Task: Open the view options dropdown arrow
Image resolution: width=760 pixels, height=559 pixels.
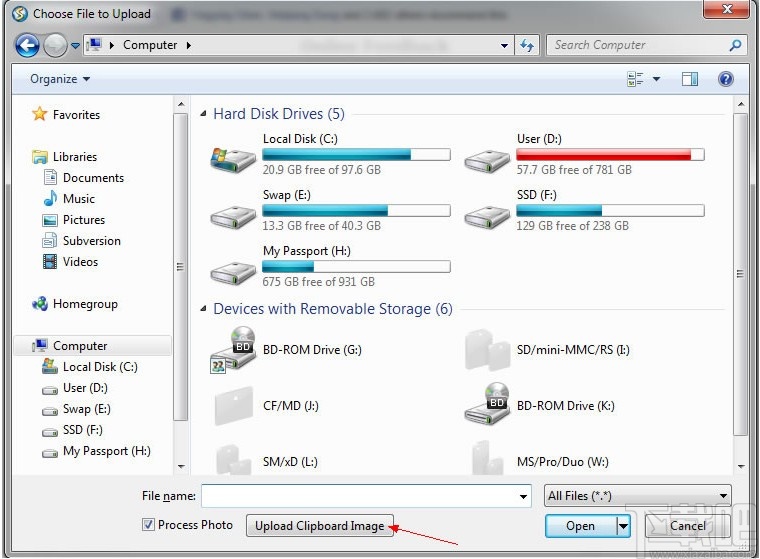Action: (656, 79)
